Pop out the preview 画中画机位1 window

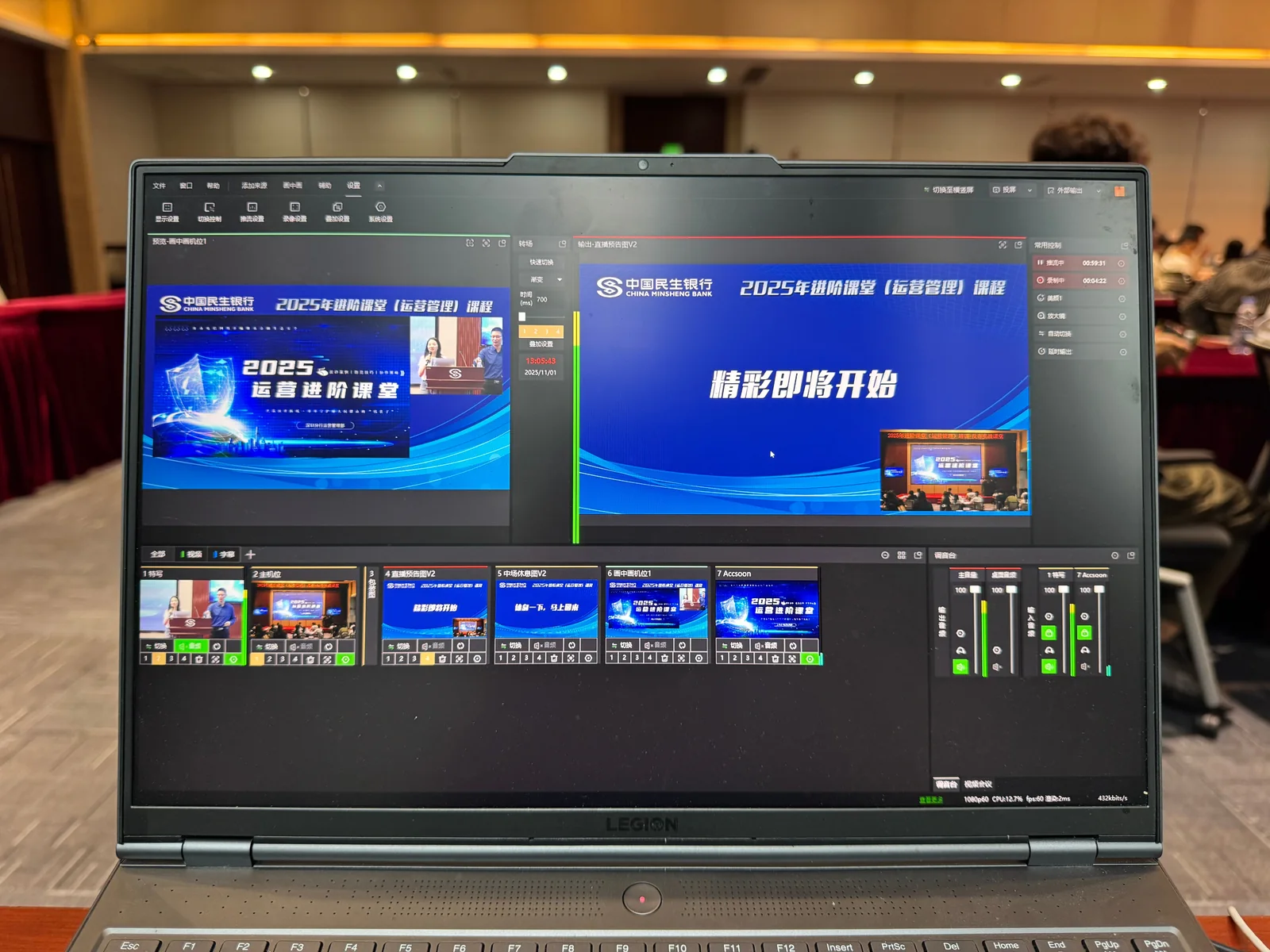click(502, 243)
